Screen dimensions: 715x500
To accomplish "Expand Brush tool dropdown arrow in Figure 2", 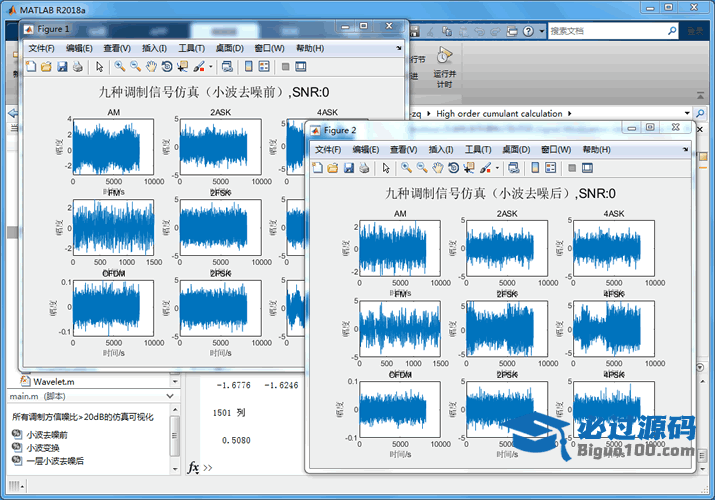I will [x=496, y=167].
